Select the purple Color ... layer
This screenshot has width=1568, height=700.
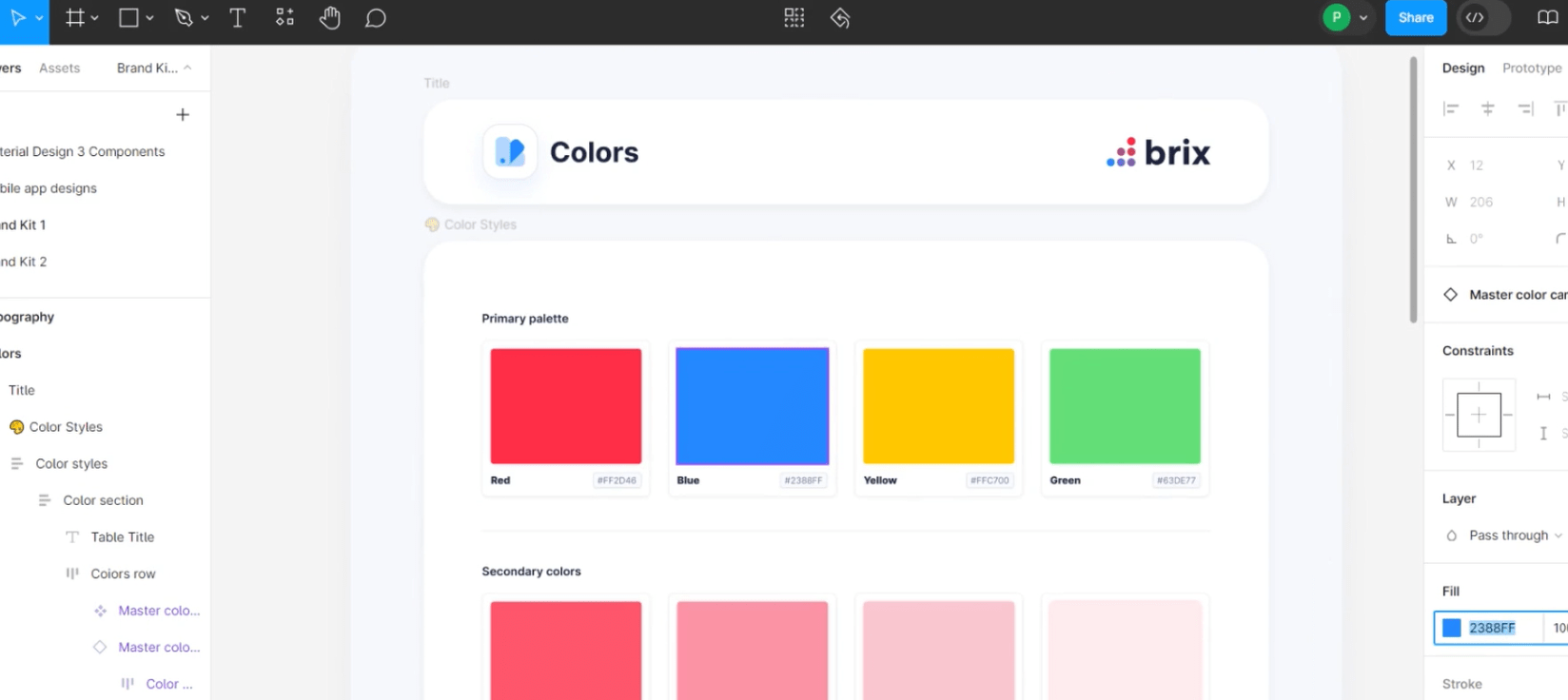point(168,684)
